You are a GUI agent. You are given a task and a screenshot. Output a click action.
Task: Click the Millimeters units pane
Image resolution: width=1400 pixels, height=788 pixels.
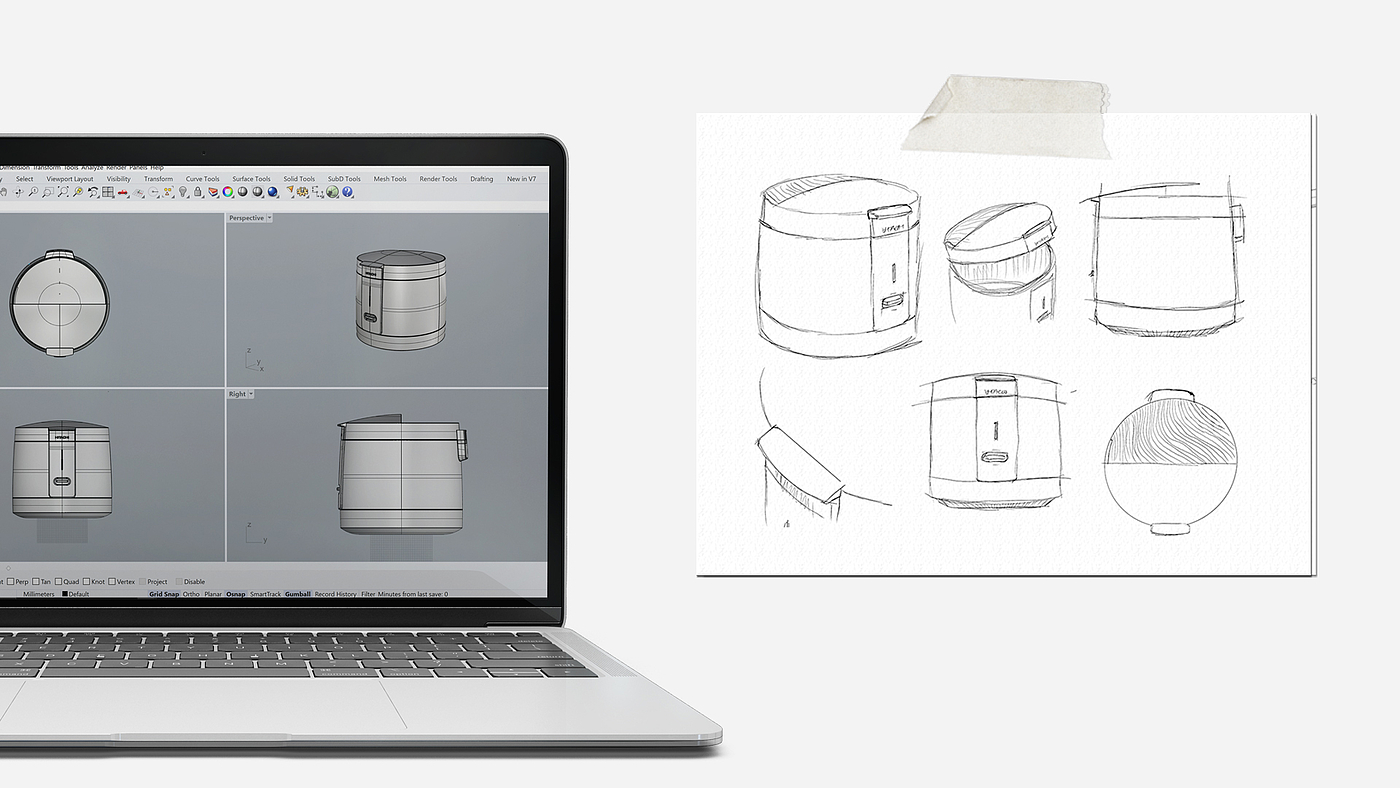pyautogui.click(x=39, y=594)
